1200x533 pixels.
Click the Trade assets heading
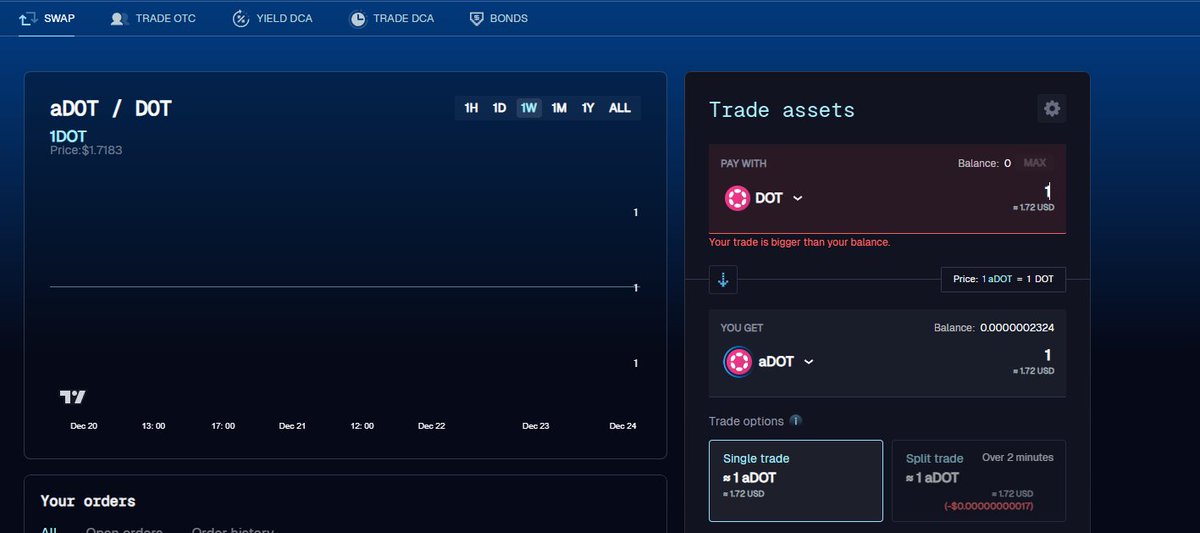pyautogui.click(x=782, y=110)
